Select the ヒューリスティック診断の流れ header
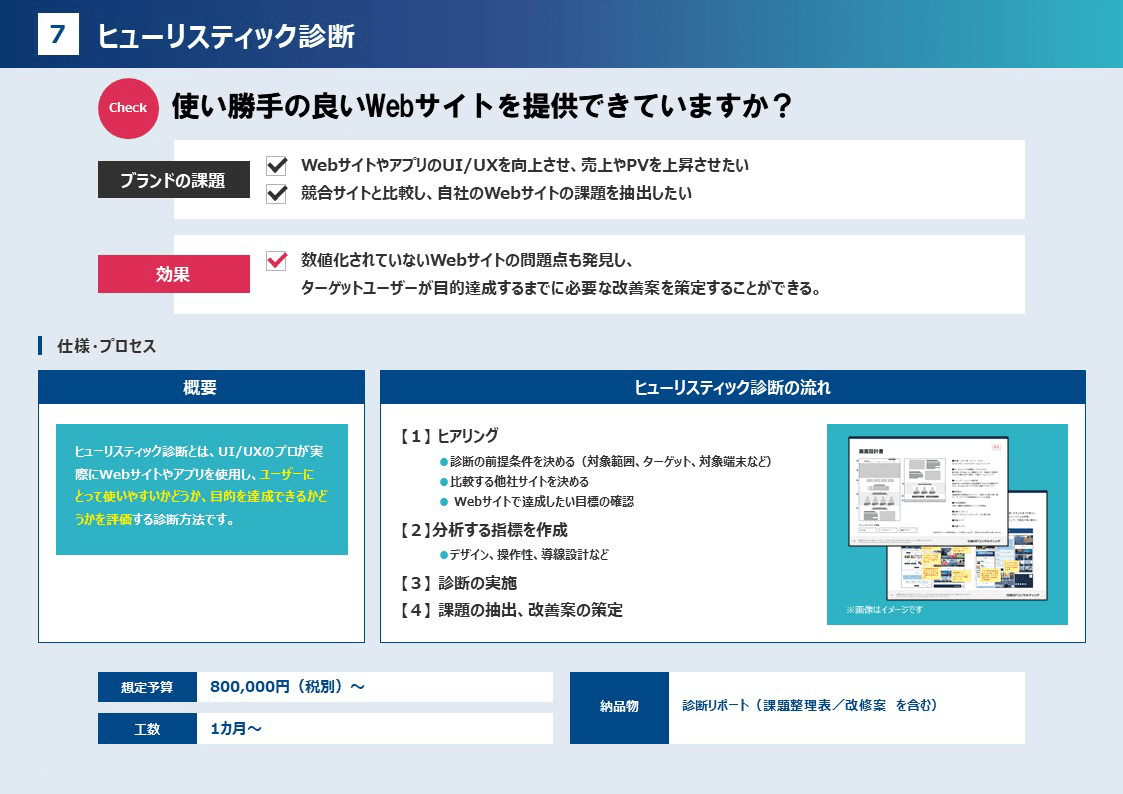Viewport: 1123px width, 794px height. (x=732, y=388)
